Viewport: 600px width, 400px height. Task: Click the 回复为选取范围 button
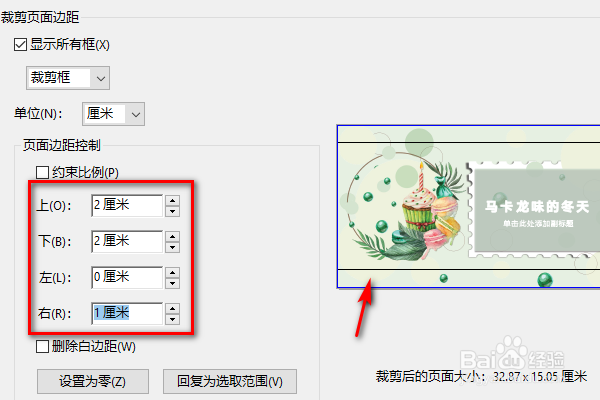[230, 381]
